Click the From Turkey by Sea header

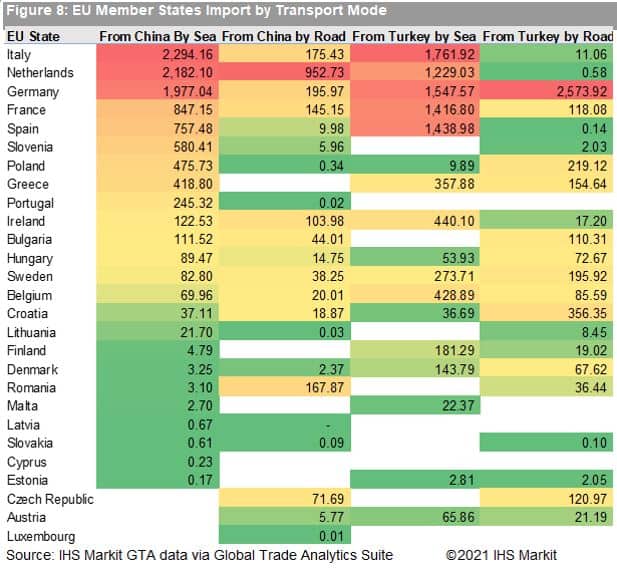coord(414,36)
